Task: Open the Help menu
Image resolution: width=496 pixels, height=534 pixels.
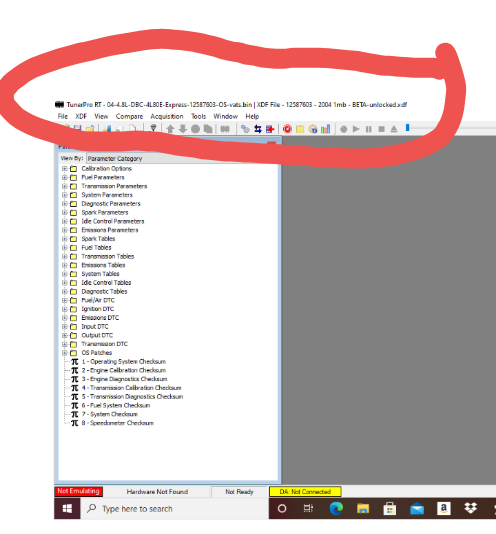Action: tap(252, 116)
